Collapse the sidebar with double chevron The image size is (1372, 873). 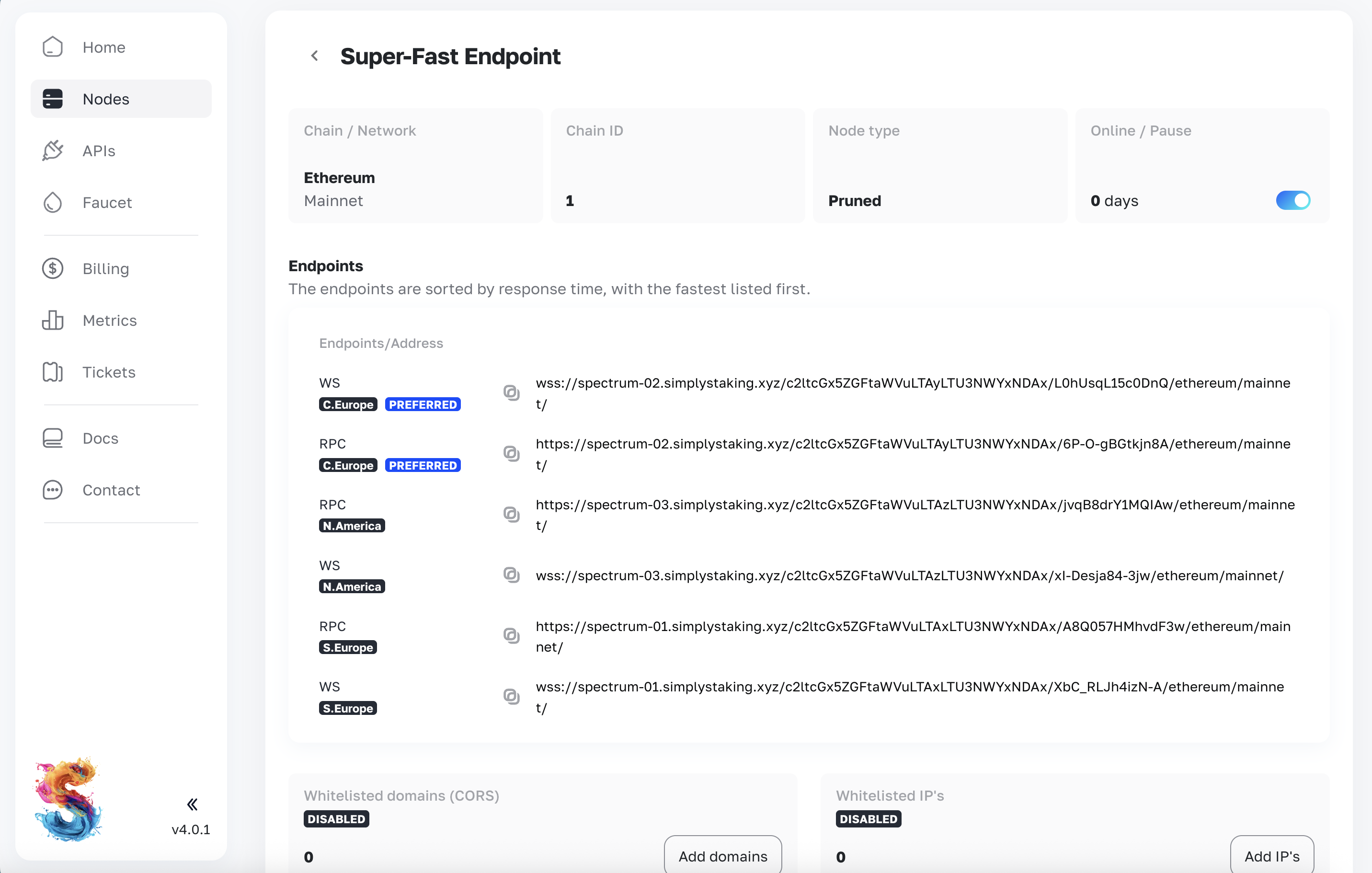click(193, 804)
